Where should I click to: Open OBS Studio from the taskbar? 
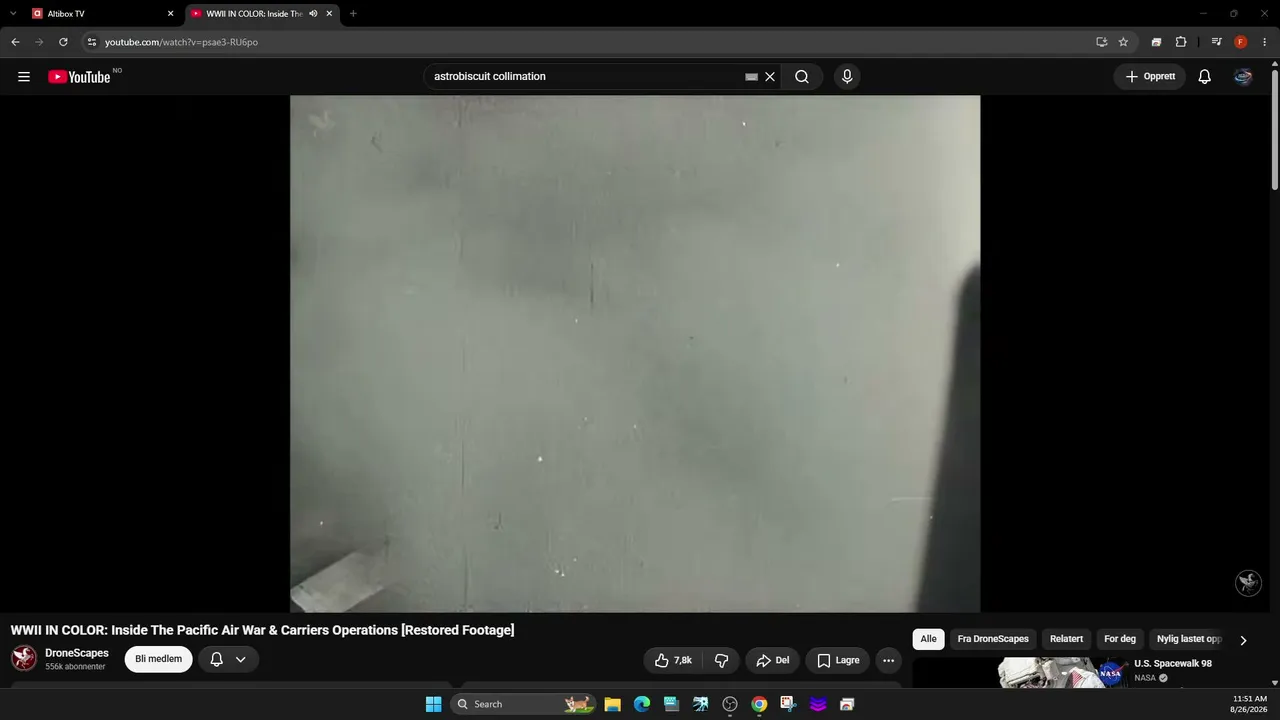pyautogui.click(x=730, y=704)
